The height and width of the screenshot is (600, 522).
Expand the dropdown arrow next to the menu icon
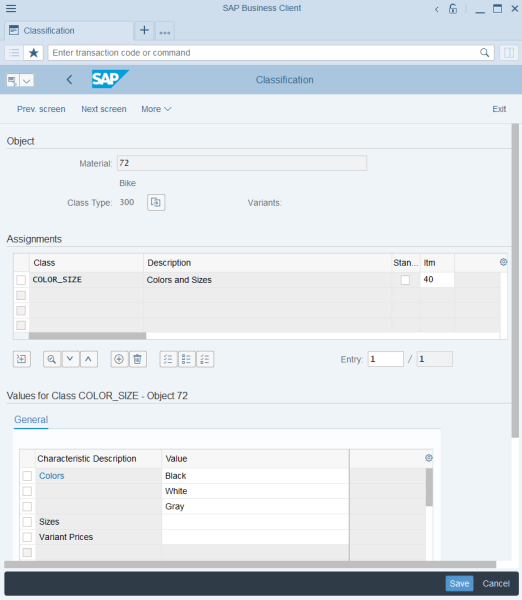click(26, 80)
